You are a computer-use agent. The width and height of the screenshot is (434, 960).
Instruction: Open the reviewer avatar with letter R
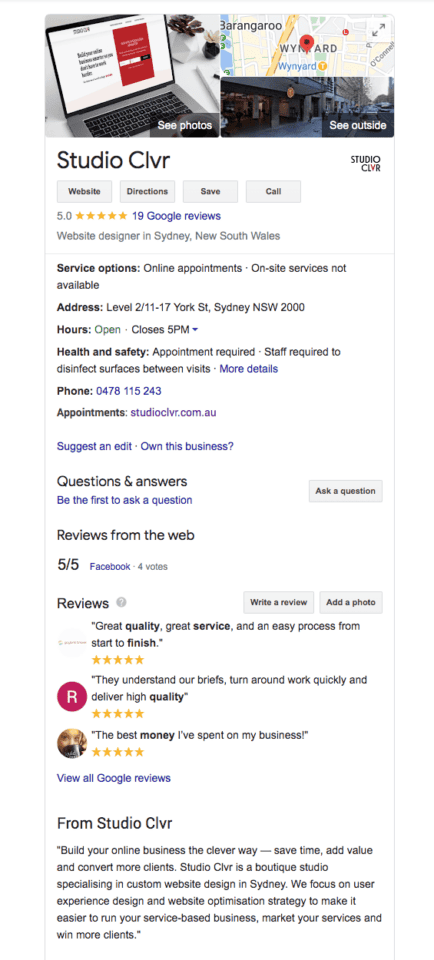point(72,697)
